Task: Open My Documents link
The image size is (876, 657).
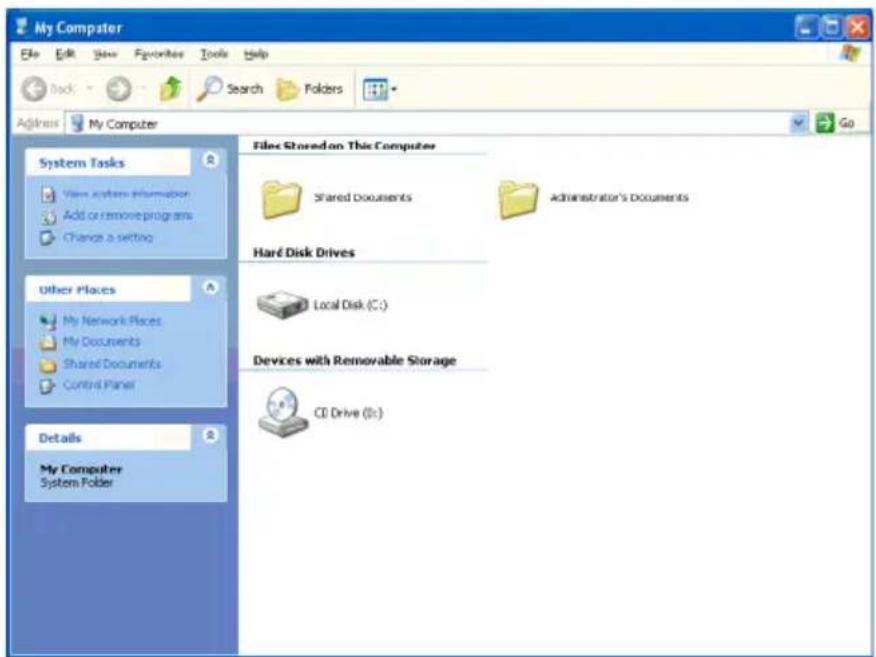Action: pos(101,341)
